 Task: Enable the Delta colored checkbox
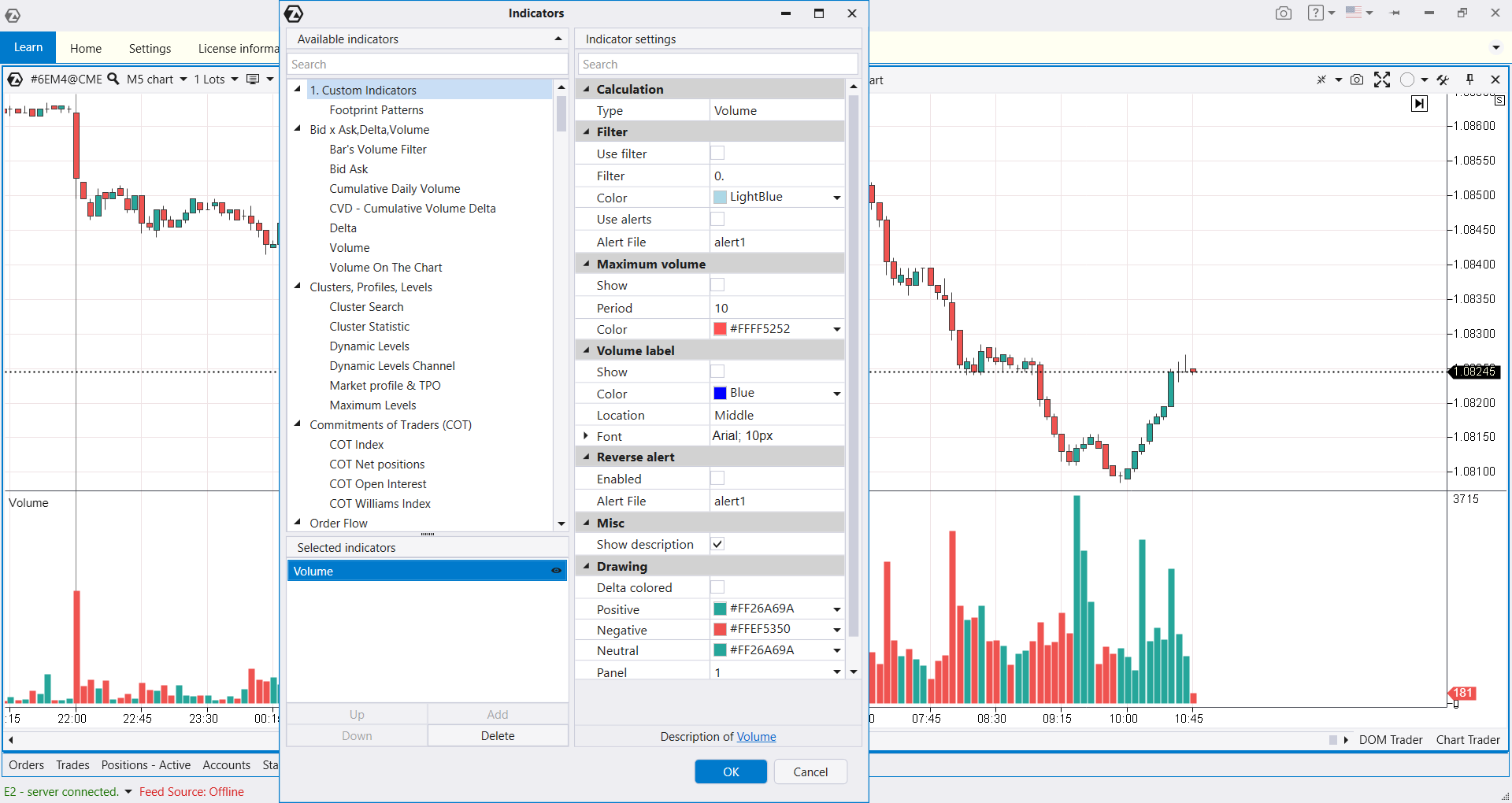[x=717, y=587]
